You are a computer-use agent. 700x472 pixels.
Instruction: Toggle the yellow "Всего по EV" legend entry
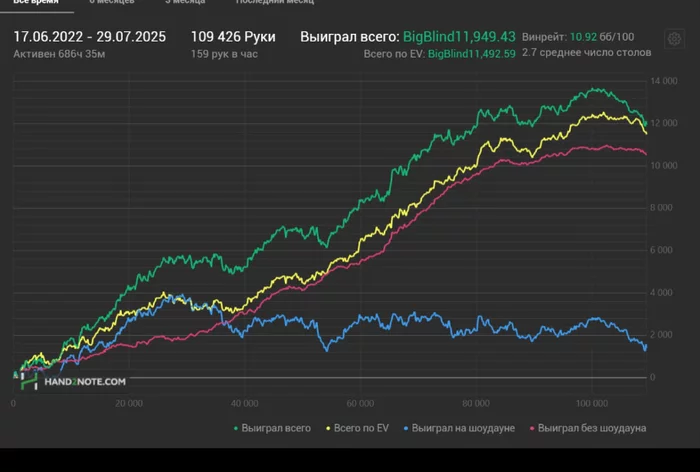point(357,428)
